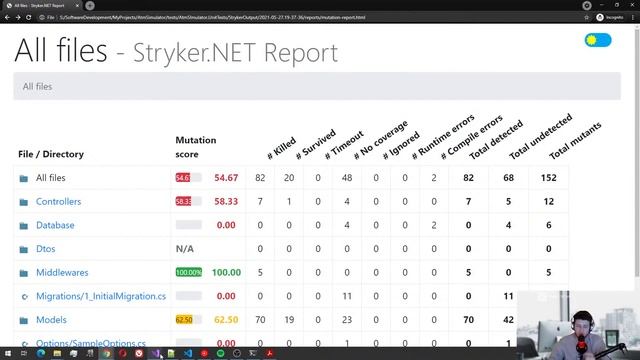Screen dimensions: 640x360
Task: Open the browser three-dot menu
Action: [x=633, y=17]
